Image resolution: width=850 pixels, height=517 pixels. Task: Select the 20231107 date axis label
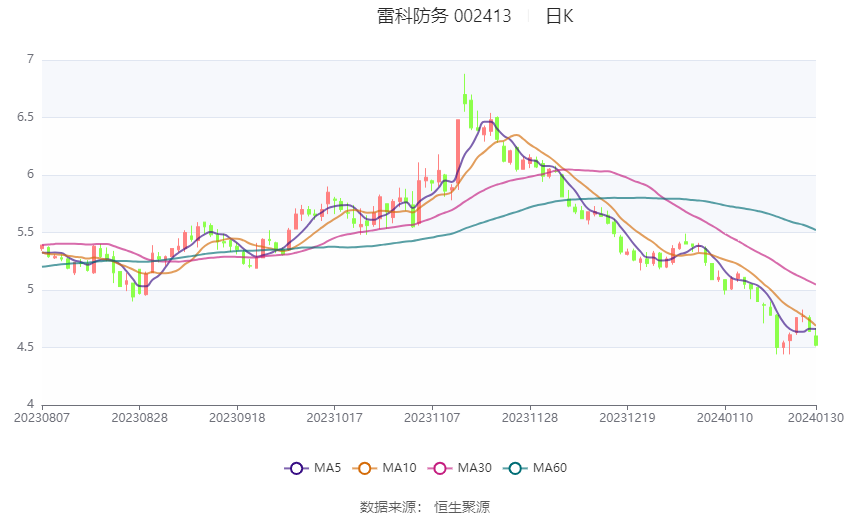[432, 418]
